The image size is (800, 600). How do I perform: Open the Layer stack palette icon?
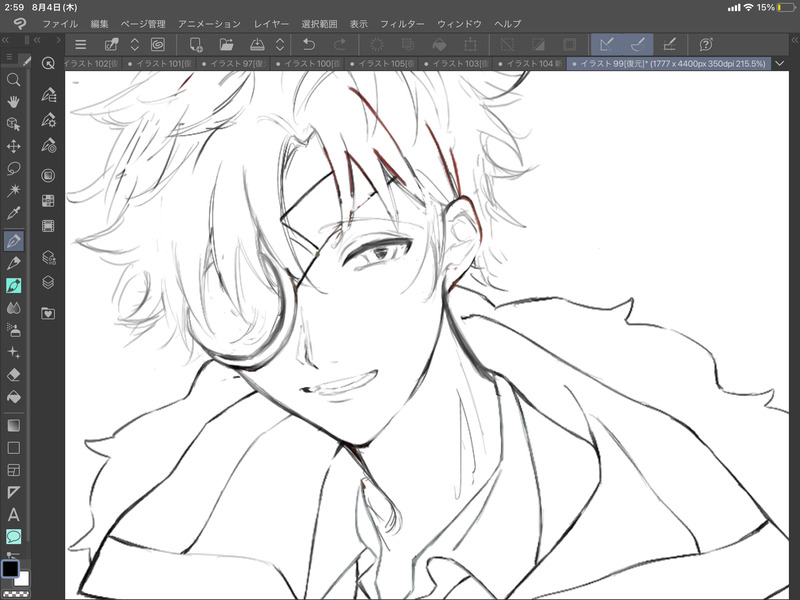48,282
